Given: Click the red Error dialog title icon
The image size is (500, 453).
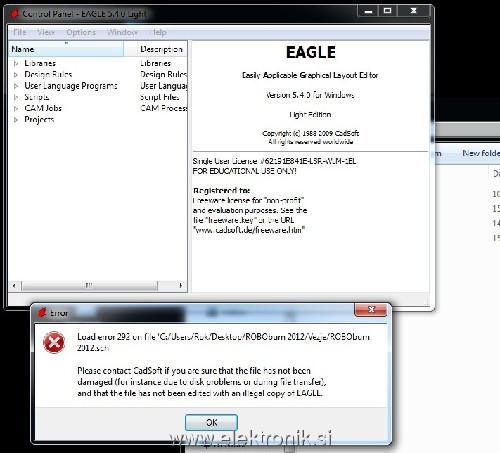Looking at the screenshot, I should (x=42, y=312).
